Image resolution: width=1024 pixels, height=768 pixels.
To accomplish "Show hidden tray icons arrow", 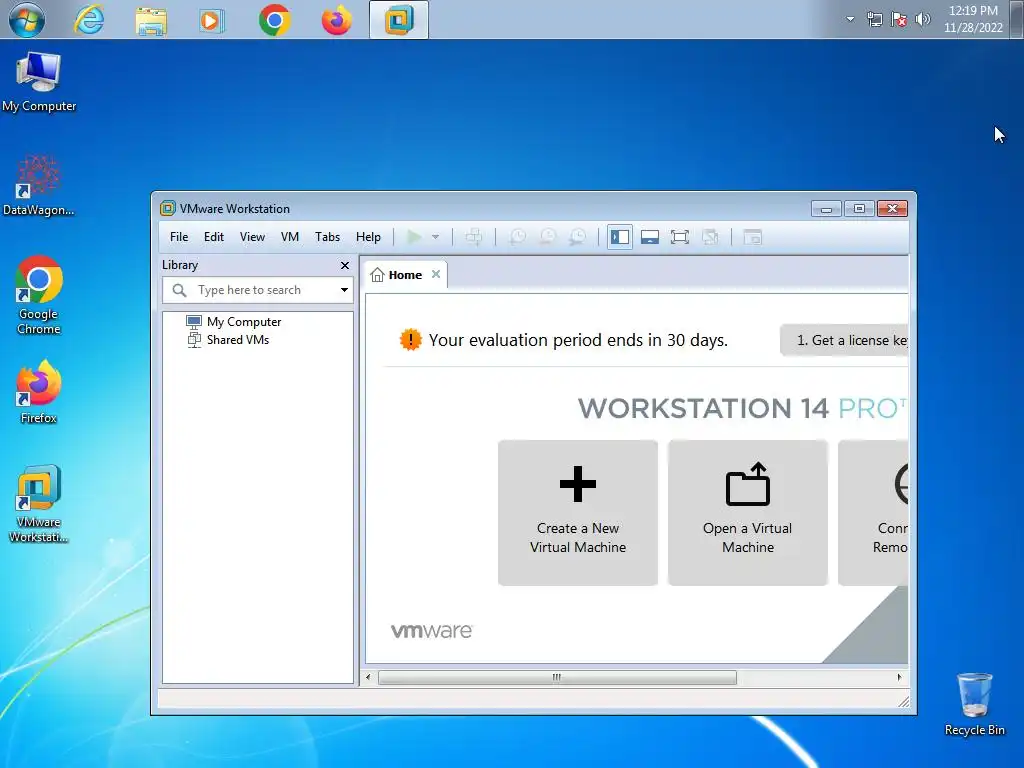I will tap(850, 19).
